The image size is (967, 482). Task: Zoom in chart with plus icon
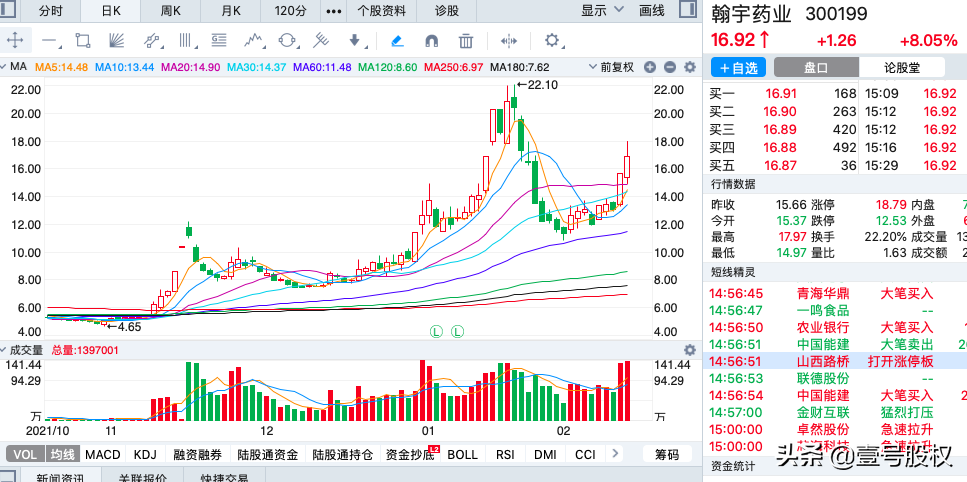pos(650,67)
